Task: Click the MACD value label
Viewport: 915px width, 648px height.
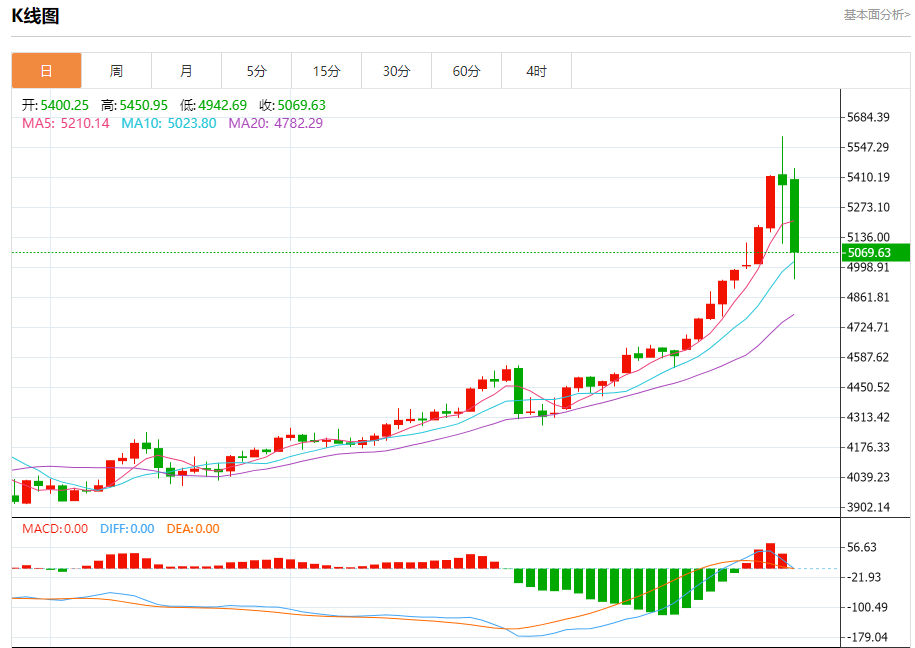Action: click(x=55, y=529)
